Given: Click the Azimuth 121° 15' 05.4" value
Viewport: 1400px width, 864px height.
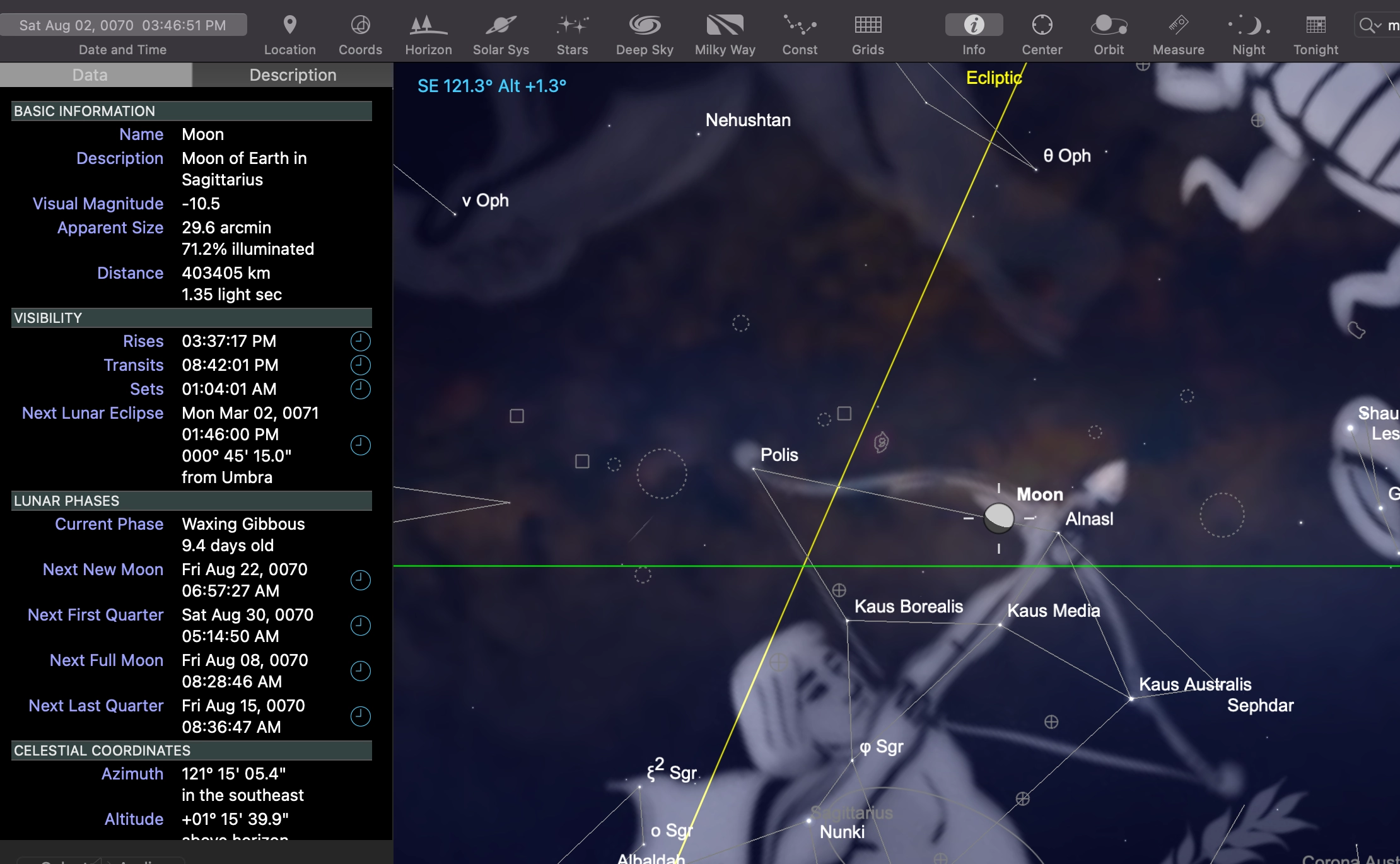Looking at the screenshot, I should [233, 774].
